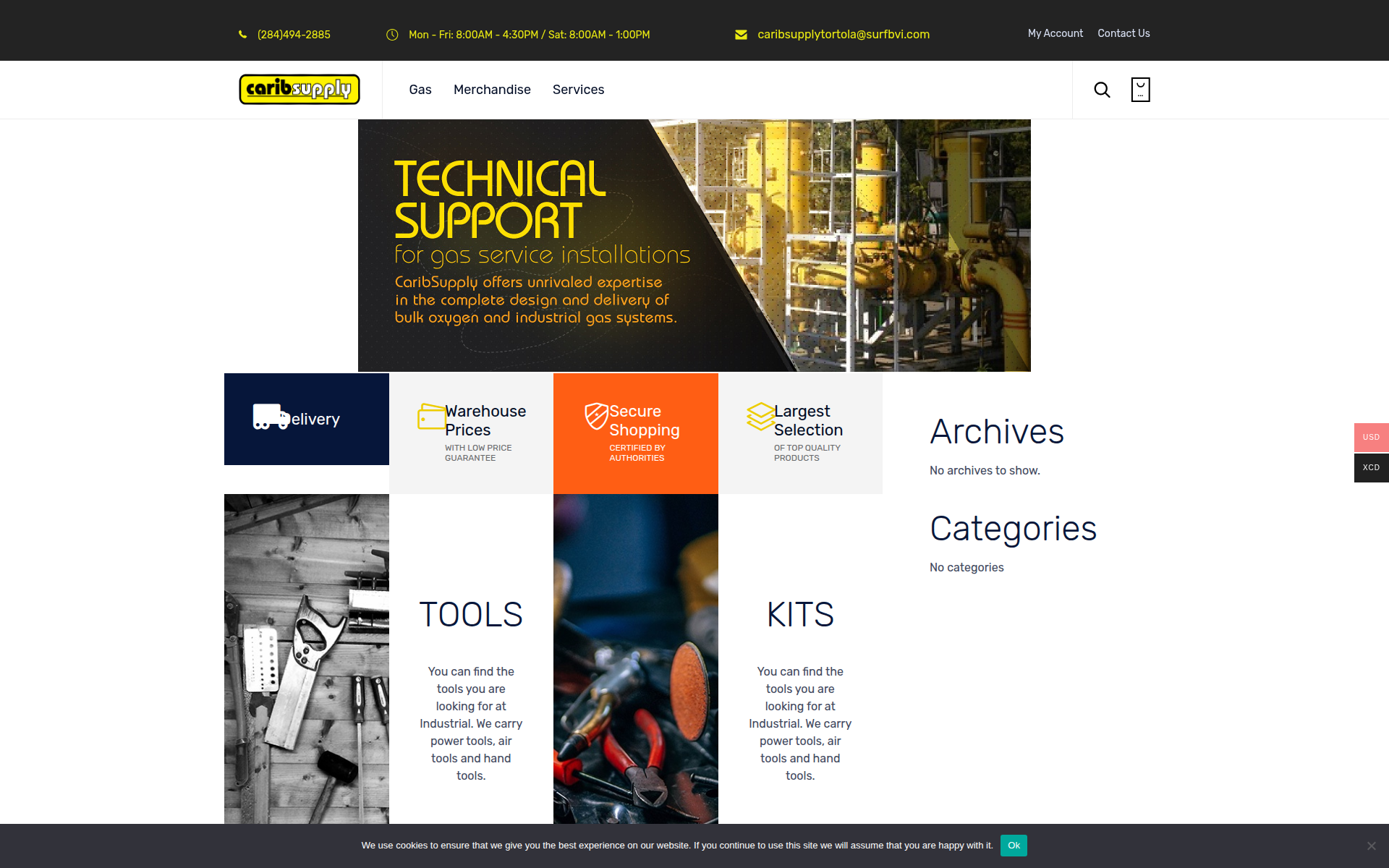Image resolution: width=1389 pixels, height=868 pixels.
Task: Switch currency to XCD
Action: tap(1371, 467)
